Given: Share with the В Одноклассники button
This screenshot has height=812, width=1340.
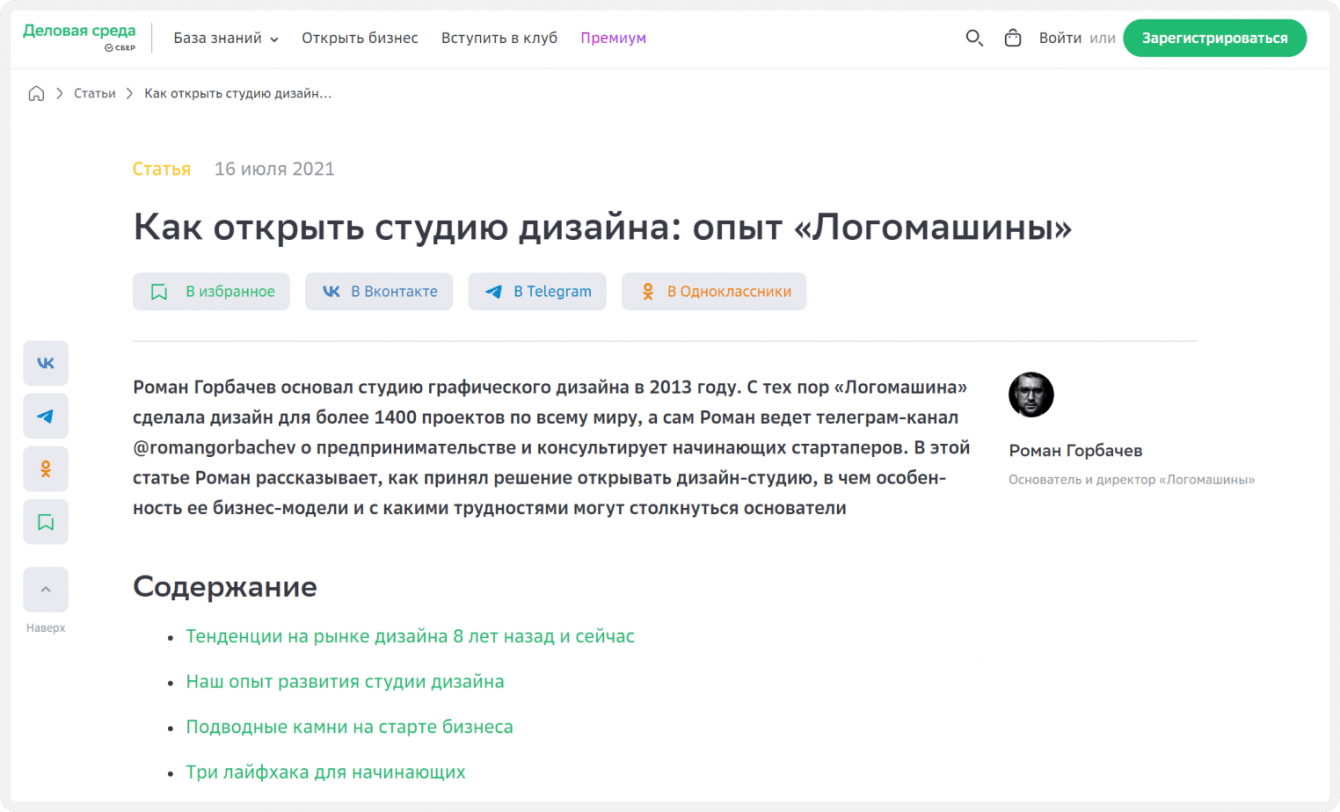Looking at the screenshot, I should [x=714, y=292].
